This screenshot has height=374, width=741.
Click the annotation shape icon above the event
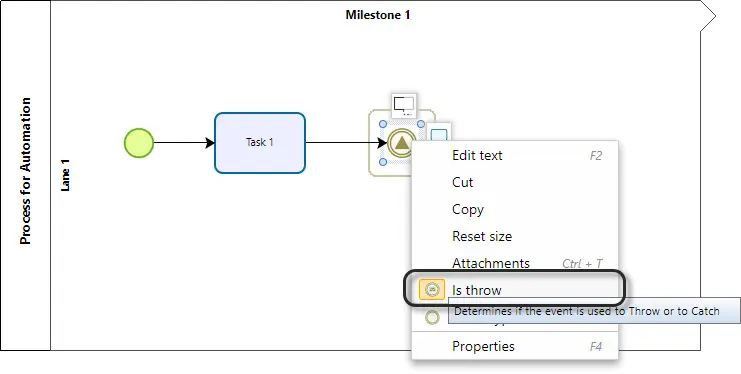click(x=404, y=105)
